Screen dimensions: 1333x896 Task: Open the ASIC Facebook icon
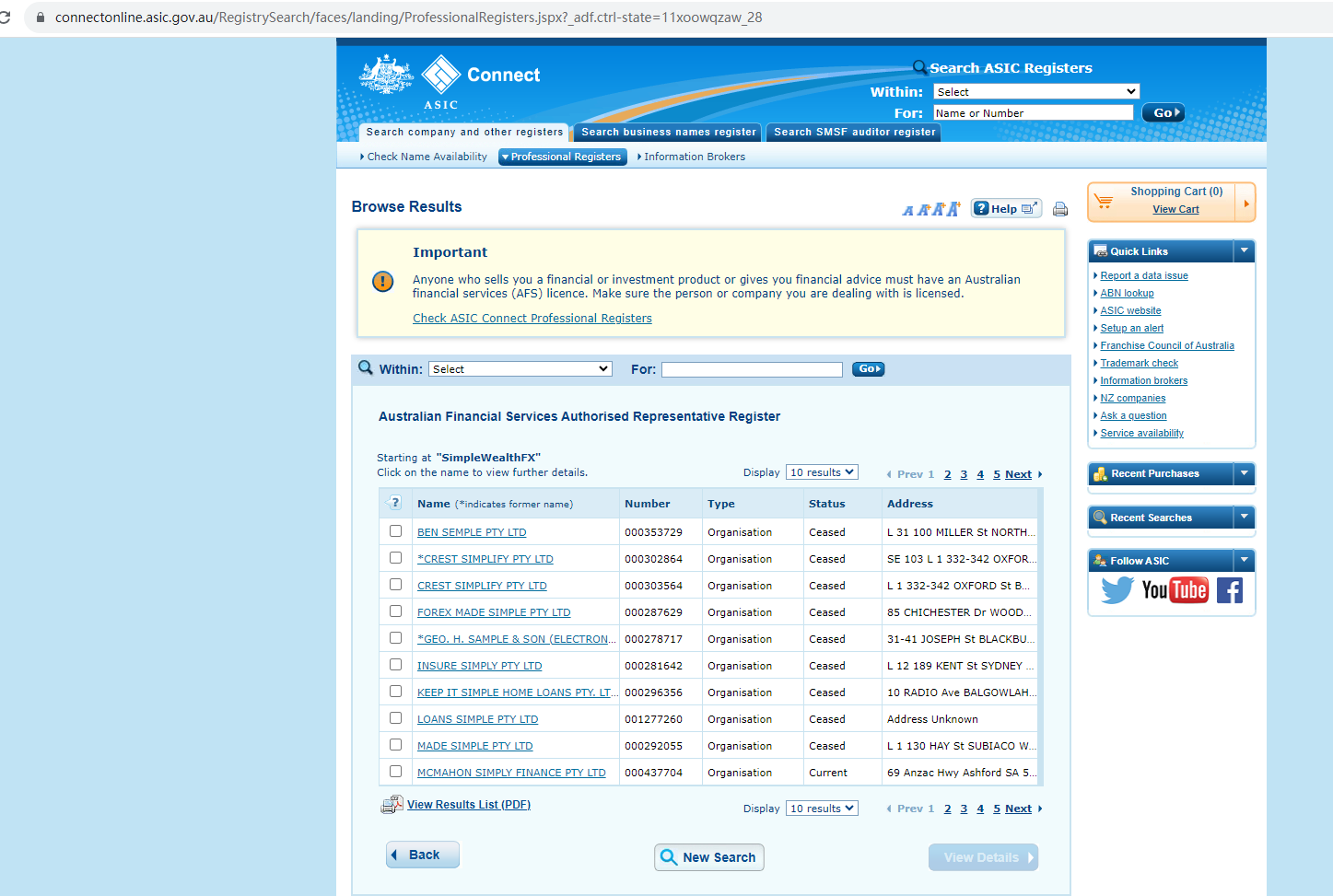click(x=1229, y=590)
